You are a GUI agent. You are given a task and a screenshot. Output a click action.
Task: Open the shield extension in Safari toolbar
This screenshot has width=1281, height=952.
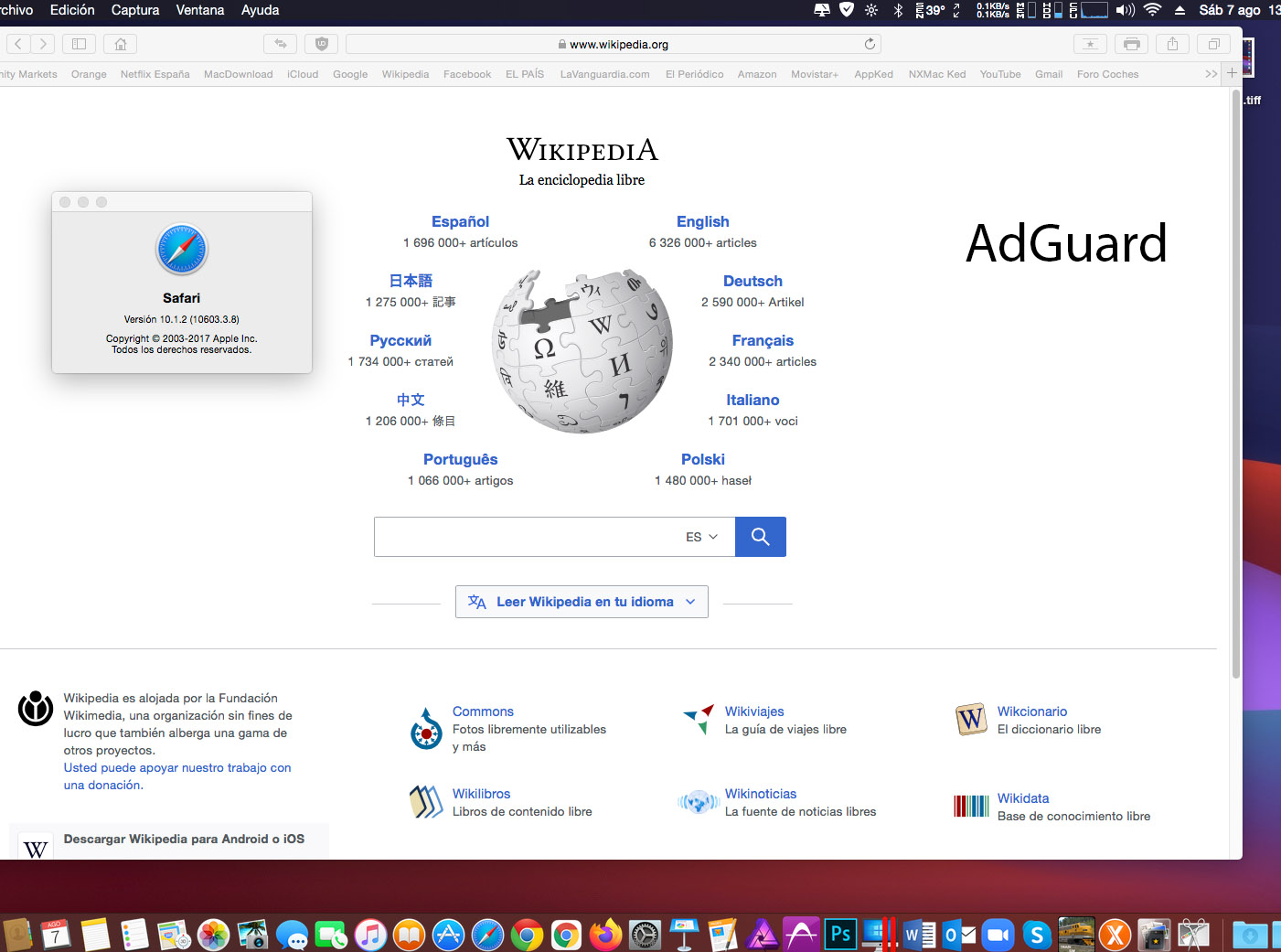pyautogui.click(x=321, y=44)
